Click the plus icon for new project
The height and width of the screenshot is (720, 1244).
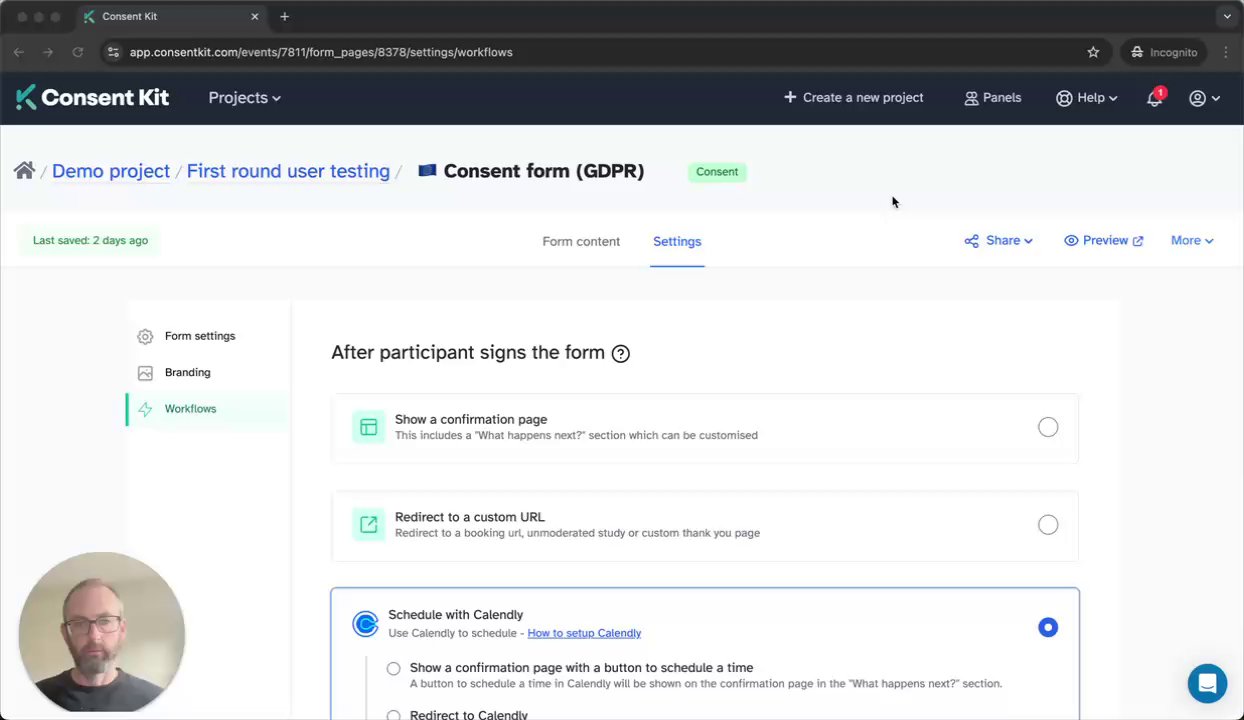click(790, 97)
